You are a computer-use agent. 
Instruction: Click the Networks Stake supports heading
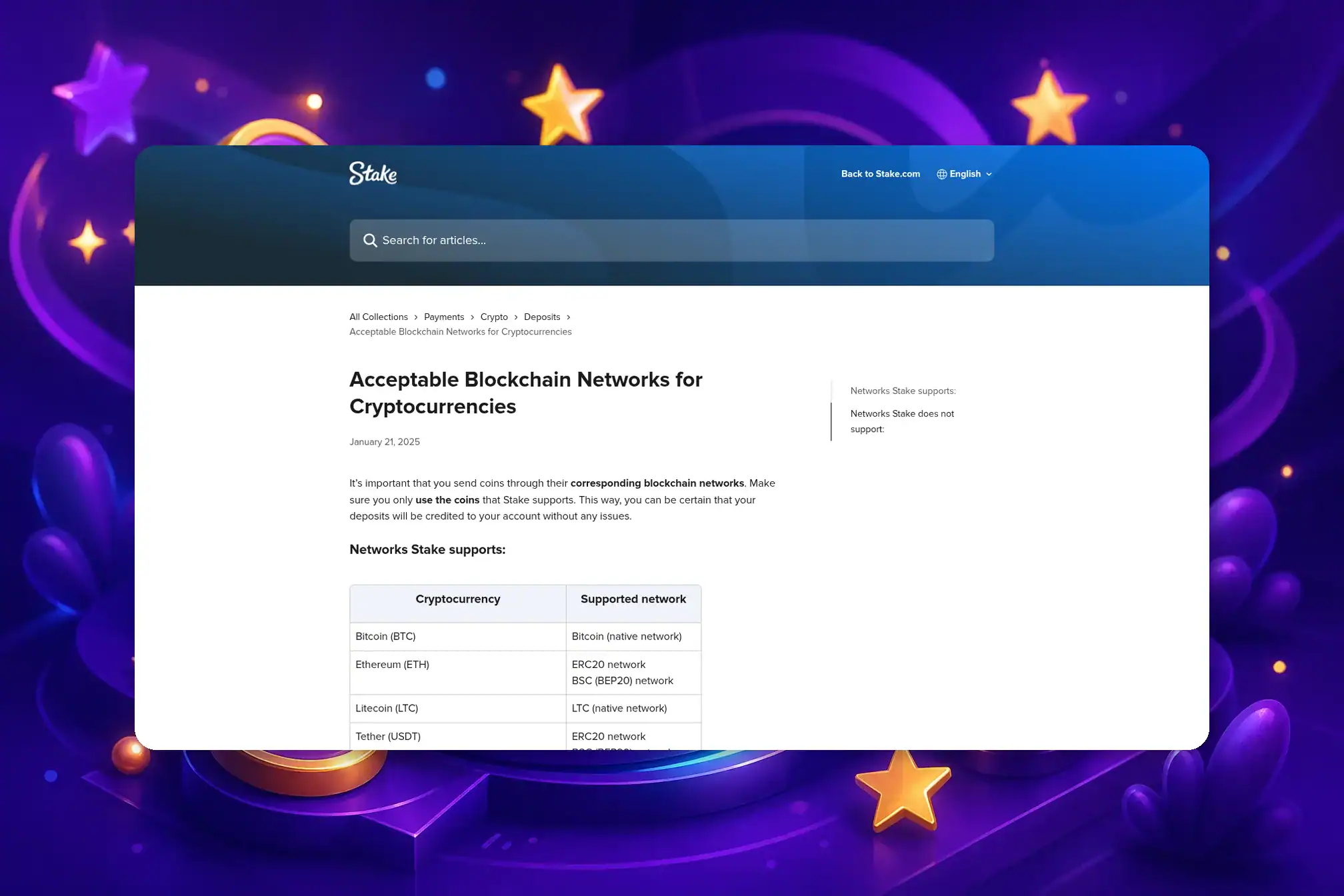click(x=427, y=549)
